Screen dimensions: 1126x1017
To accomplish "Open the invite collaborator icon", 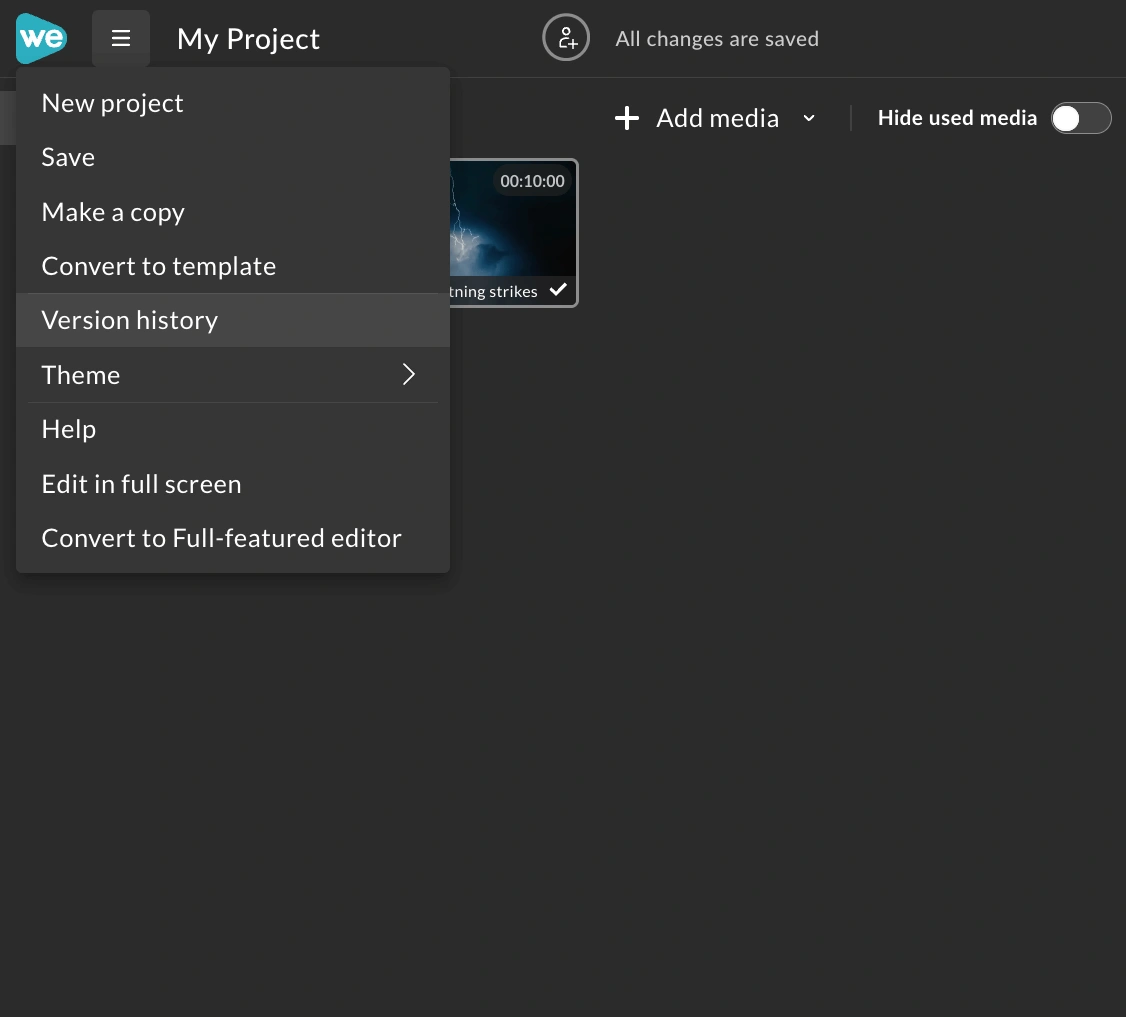I will tap(566, 37).
